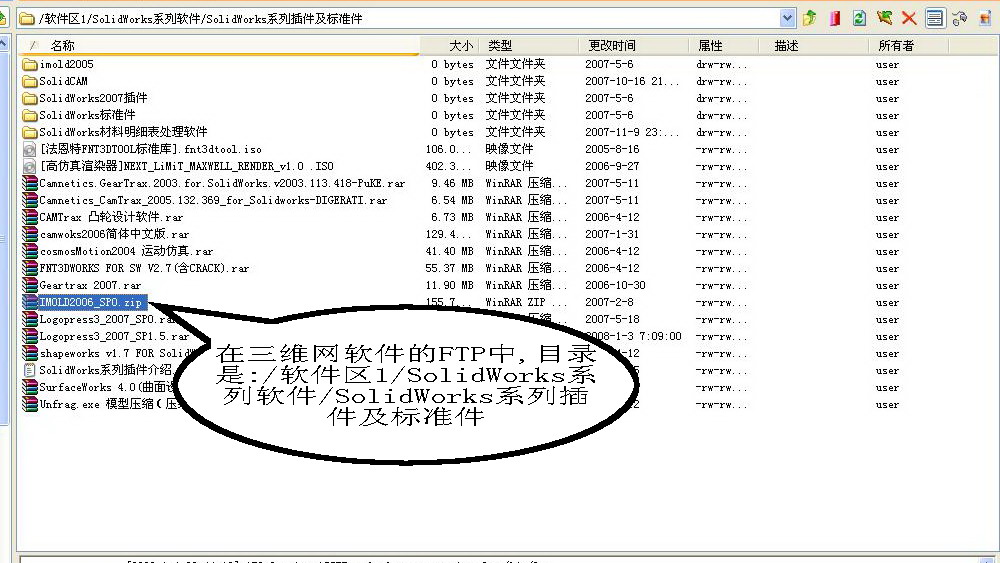Click the 2007-10-16 date cell

pyautogui.click(x=632, y=82)
